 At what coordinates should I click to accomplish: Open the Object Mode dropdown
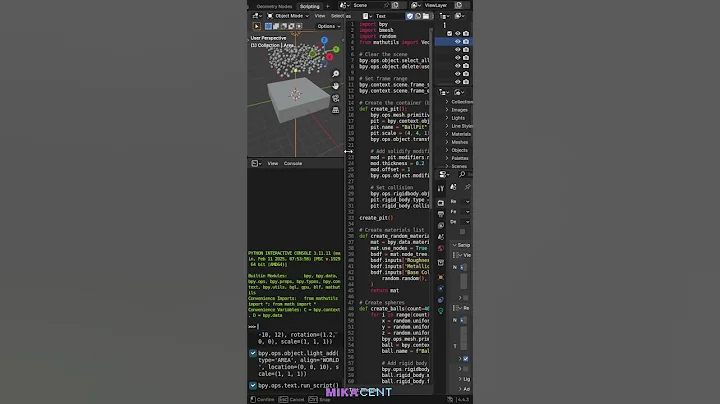pyautogui.click(x=288, y=16)
